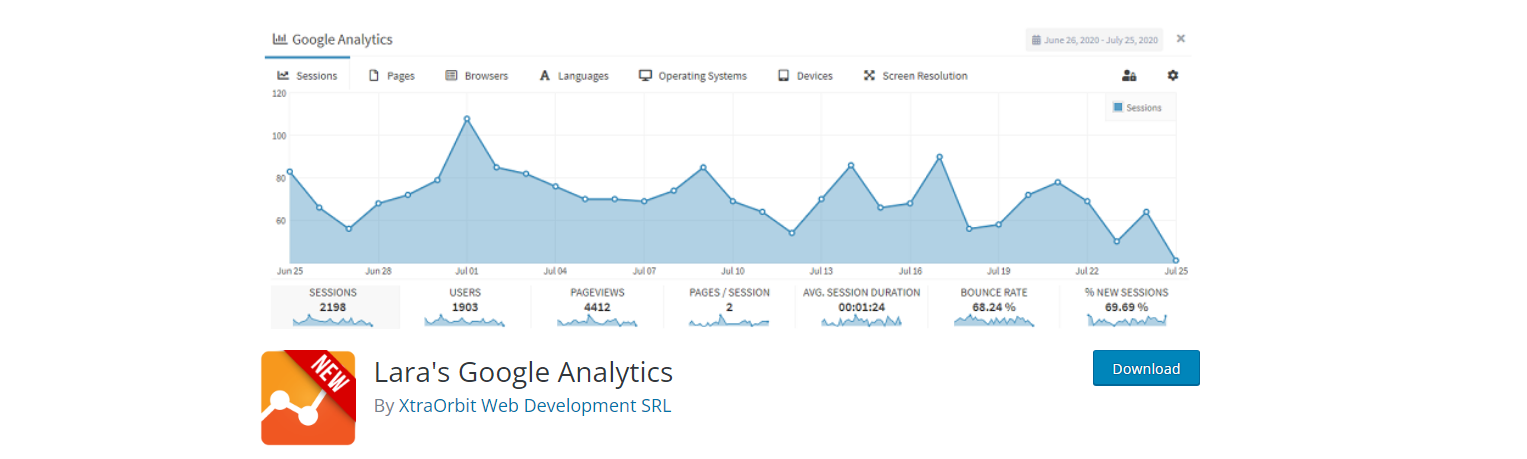Switch to the Devices tab
Screen dimensions: 1527x459
805,75
